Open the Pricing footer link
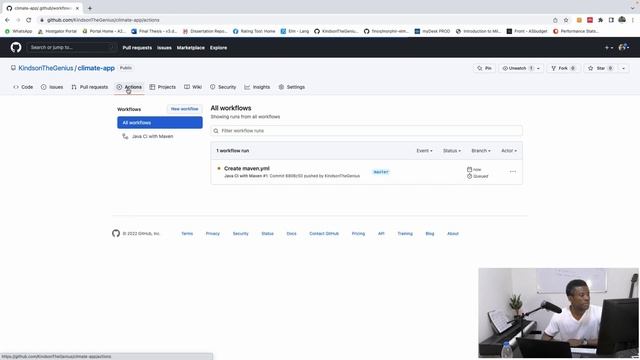The width and height of the screenshot is (640, 360). (x=358, y=233)
